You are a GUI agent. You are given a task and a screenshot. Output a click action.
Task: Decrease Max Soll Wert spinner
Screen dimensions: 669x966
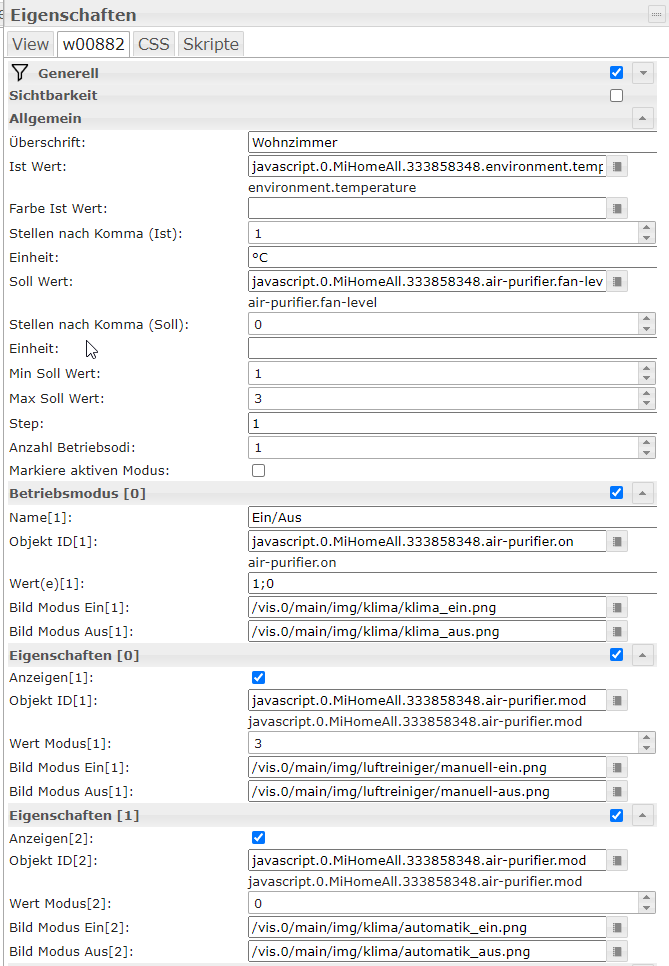[647, 404]
